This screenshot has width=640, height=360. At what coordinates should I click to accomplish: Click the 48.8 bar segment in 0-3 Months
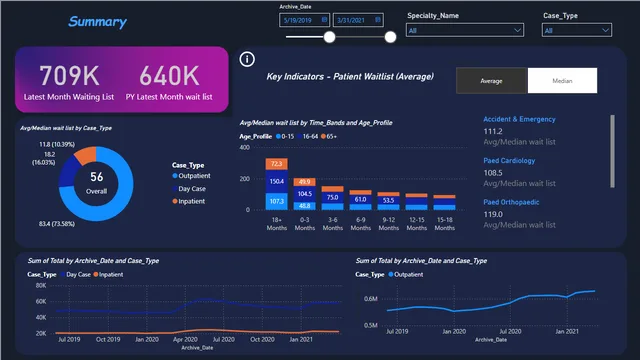click(304, 206)
